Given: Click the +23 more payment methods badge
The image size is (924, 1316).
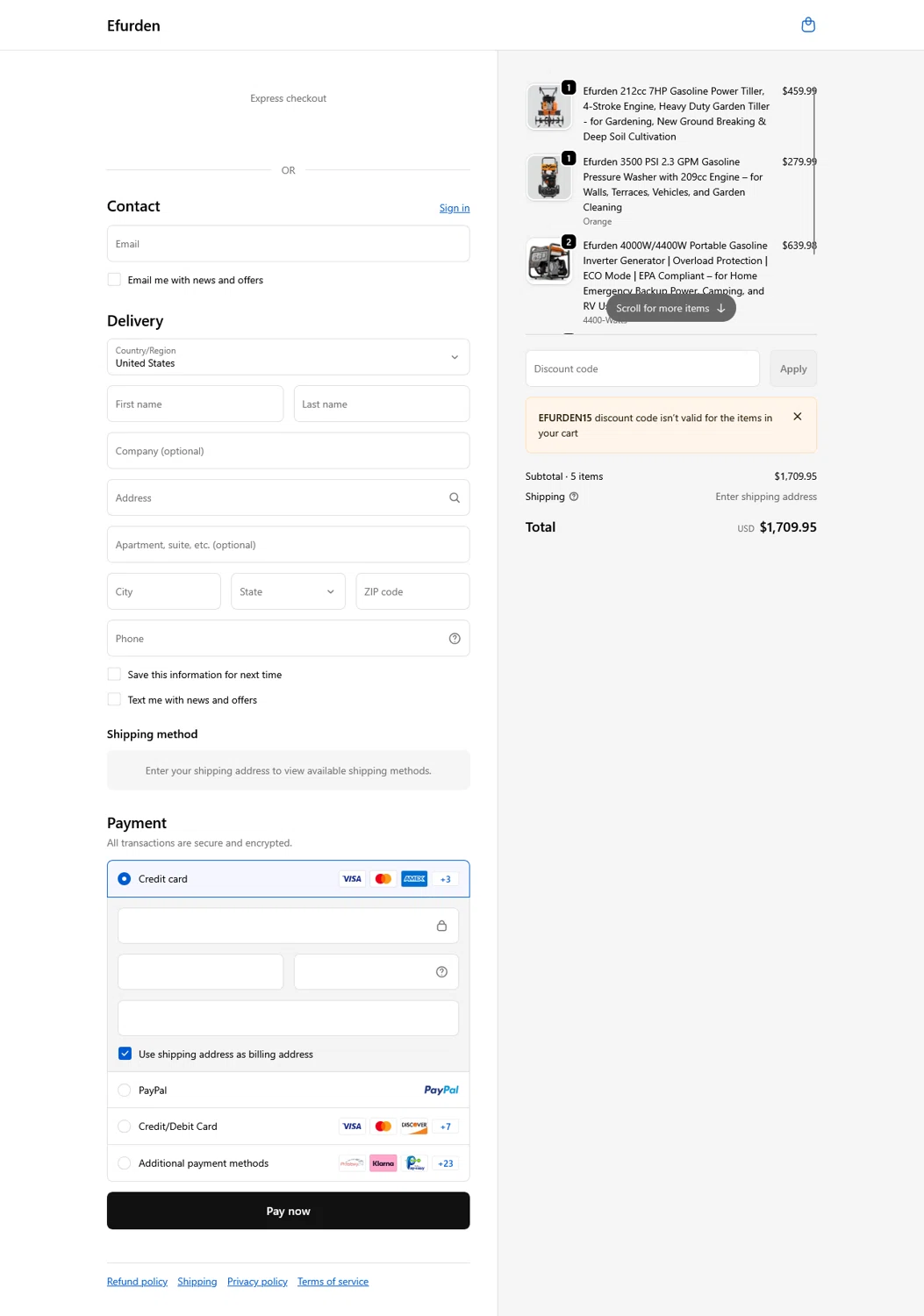Looking at the screenshot, I should coord(446,1163).
